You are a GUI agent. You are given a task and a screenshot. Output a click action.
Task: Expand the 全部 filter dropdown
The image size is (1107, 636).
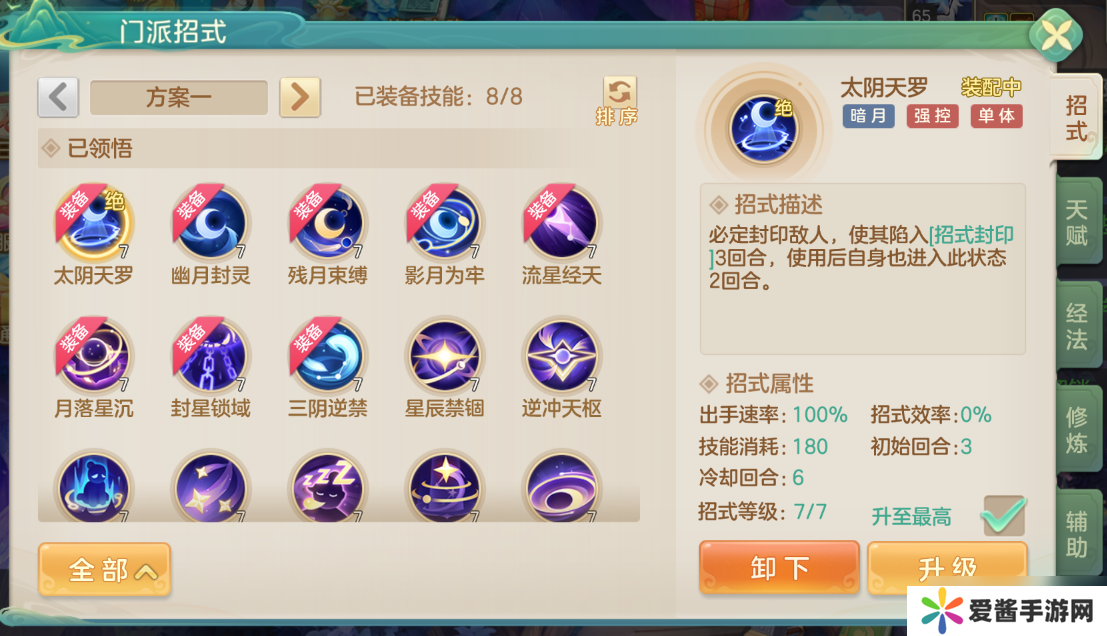(104, 569)
